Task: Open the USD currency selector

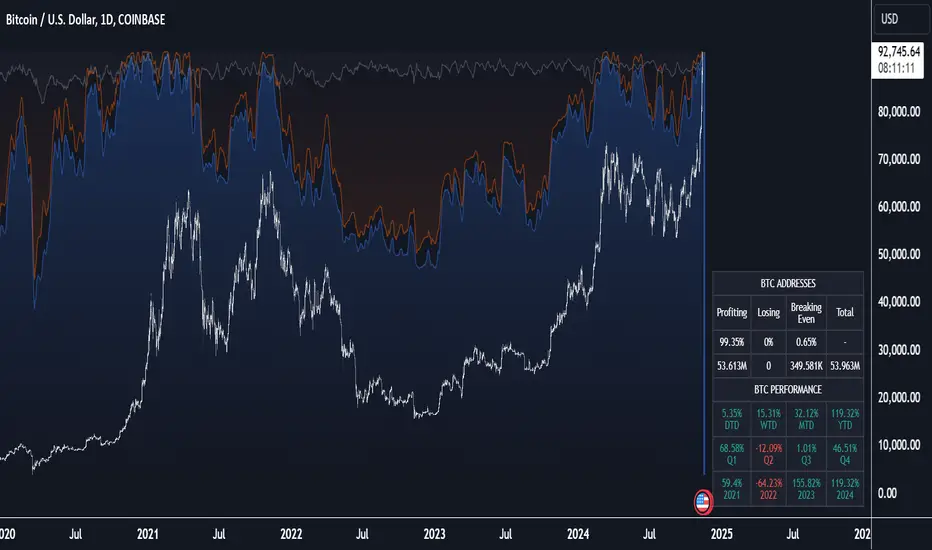Action: click(x=902, y=19)
